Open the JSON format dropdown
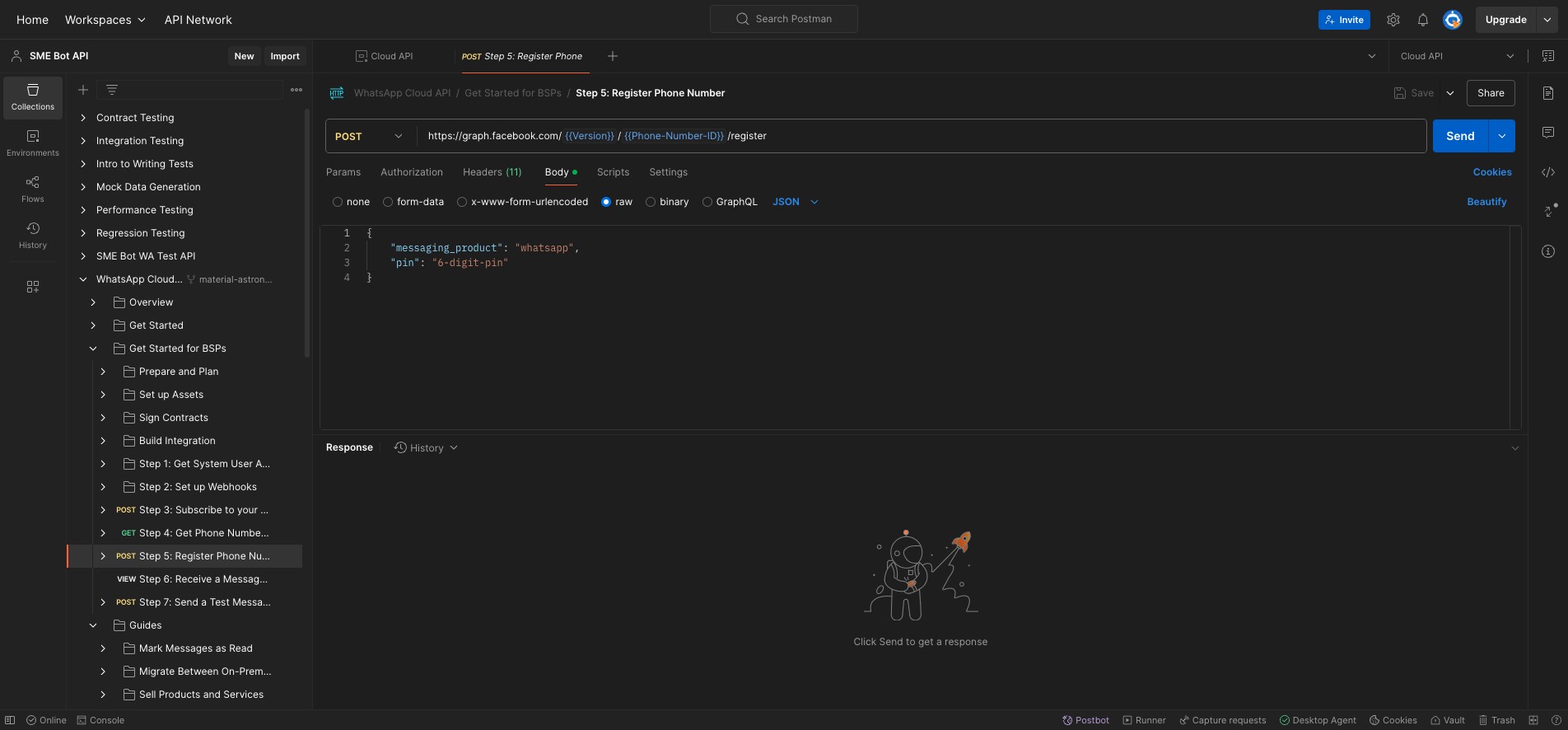Screen dimensions: 1568x730 click(x=795, y=202)
